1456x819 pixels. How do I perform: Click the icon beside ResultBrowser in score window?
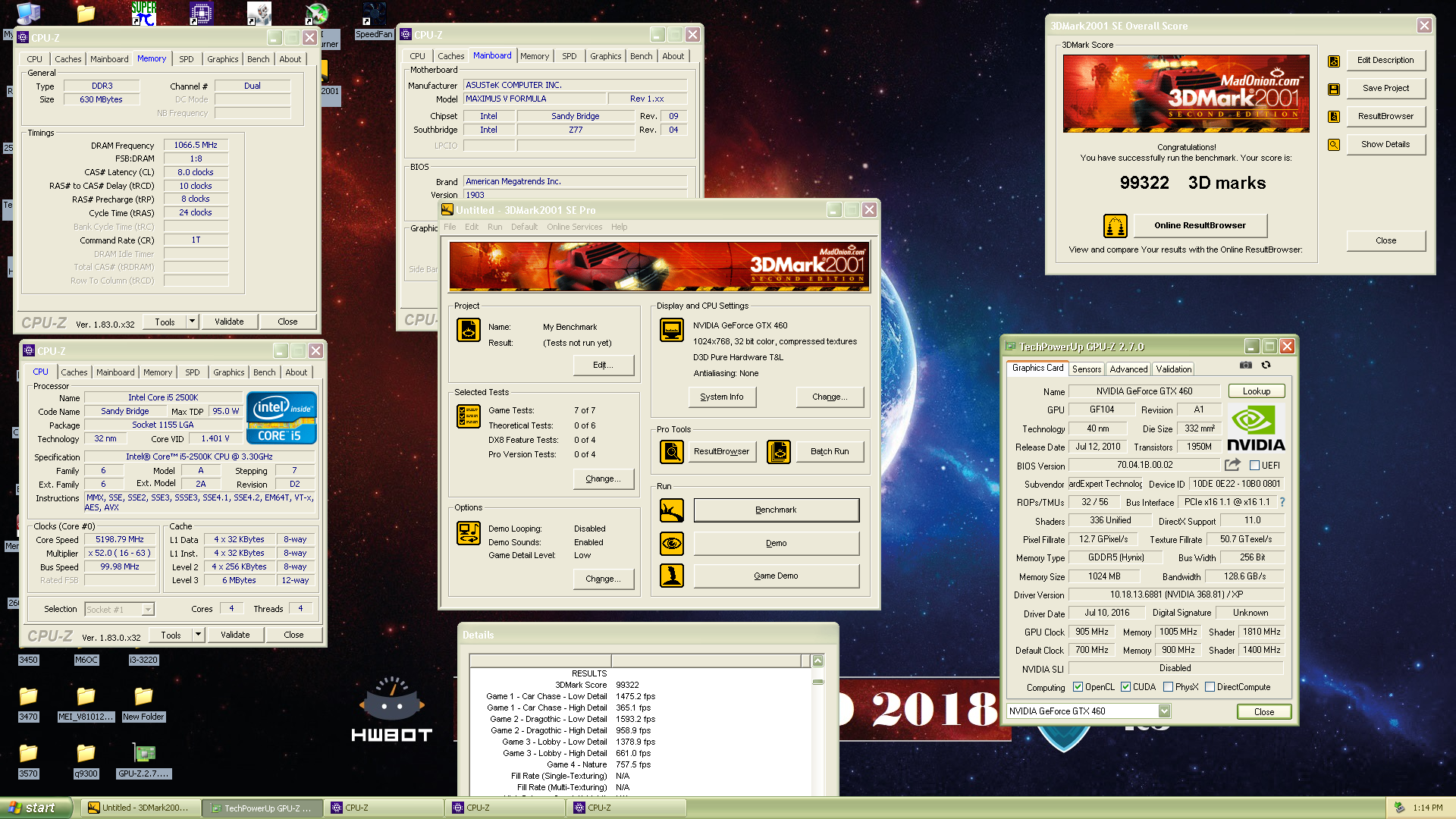[1334, 117]
